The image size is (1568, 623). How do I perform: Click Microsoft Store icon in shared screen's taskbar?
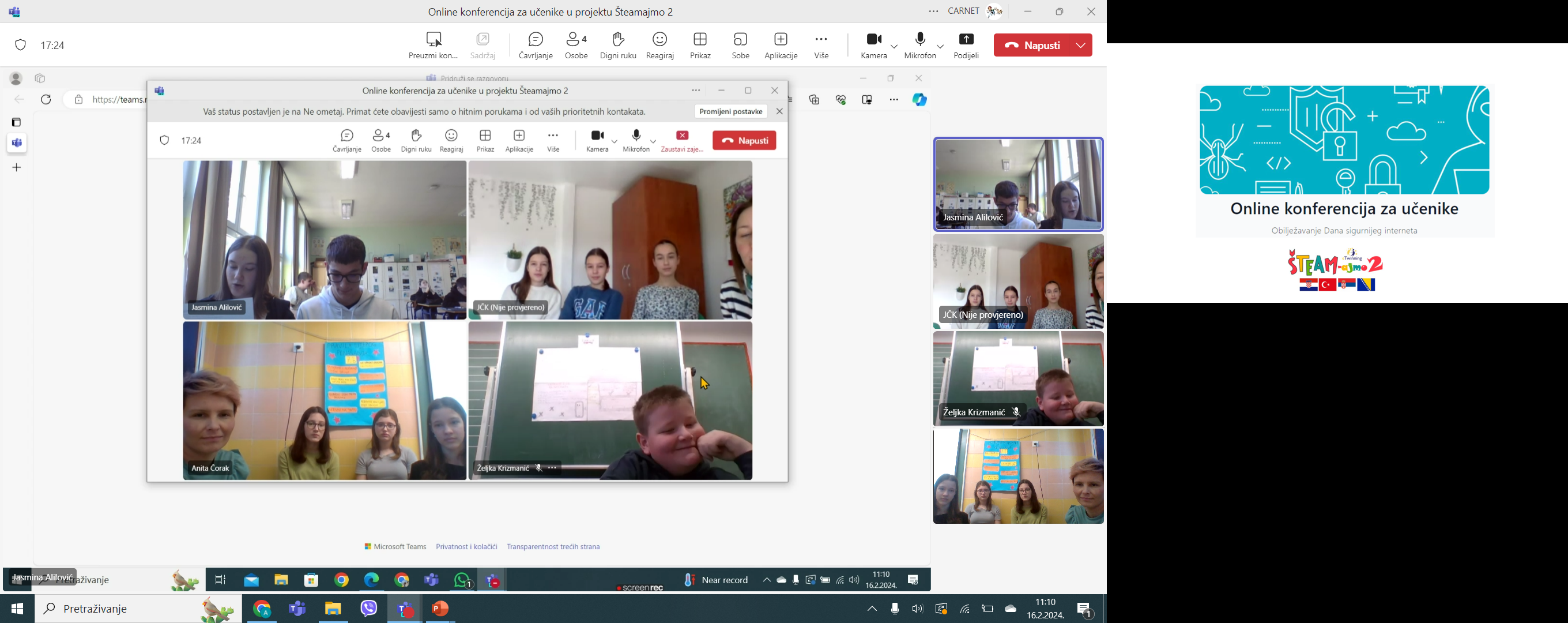point(312,580)
